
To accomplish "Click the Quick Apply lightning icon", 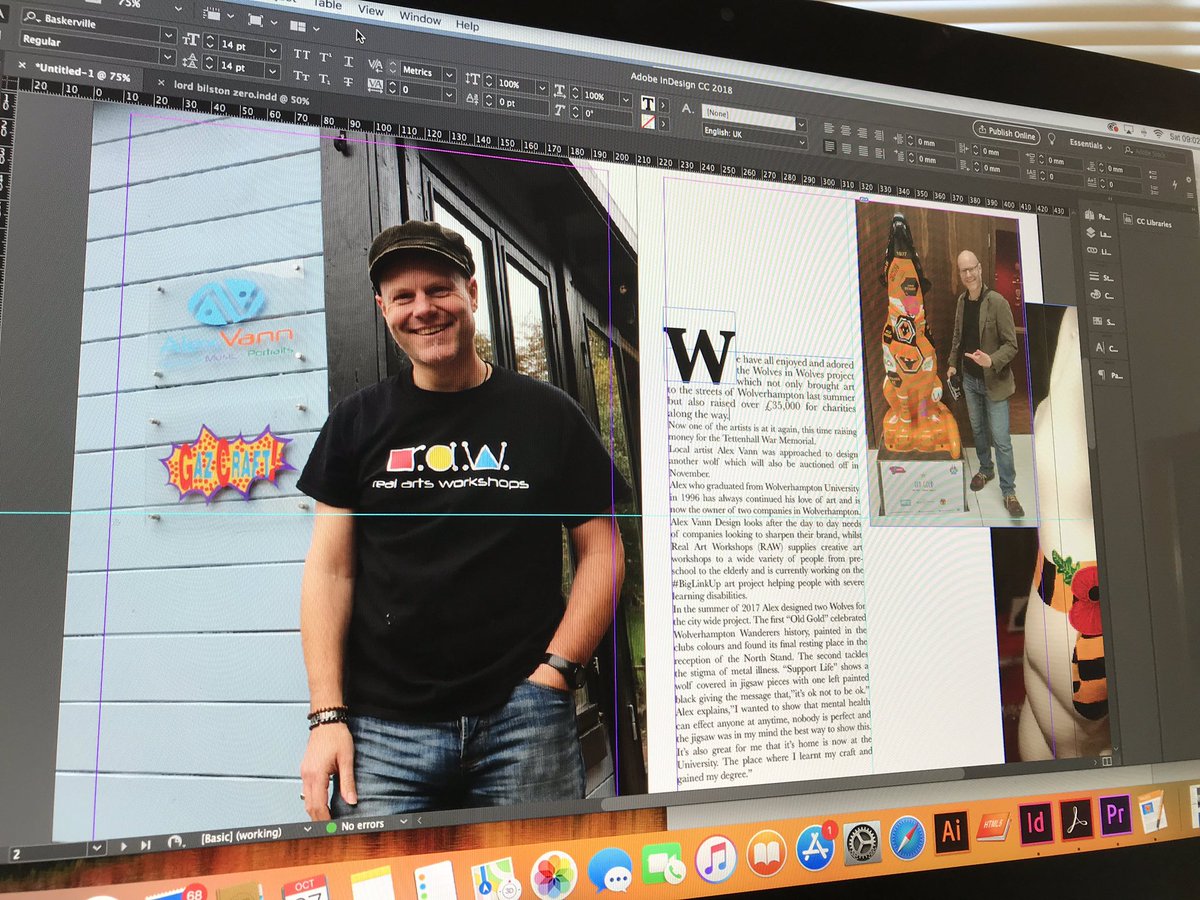I will coord(1174,184).
